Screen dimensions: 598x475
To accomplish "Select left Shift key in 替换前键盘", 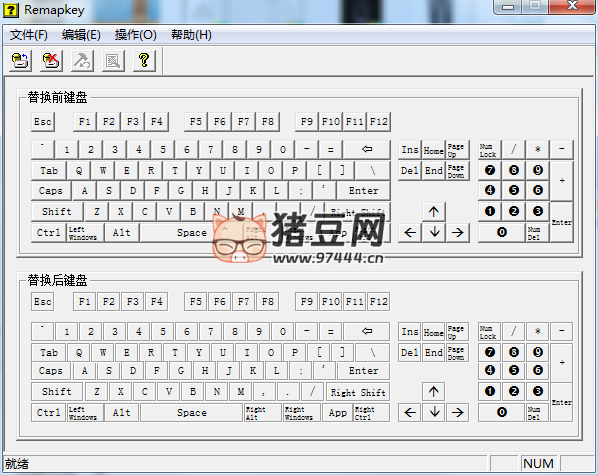I will pyautogui.click(x=57, y=212).
